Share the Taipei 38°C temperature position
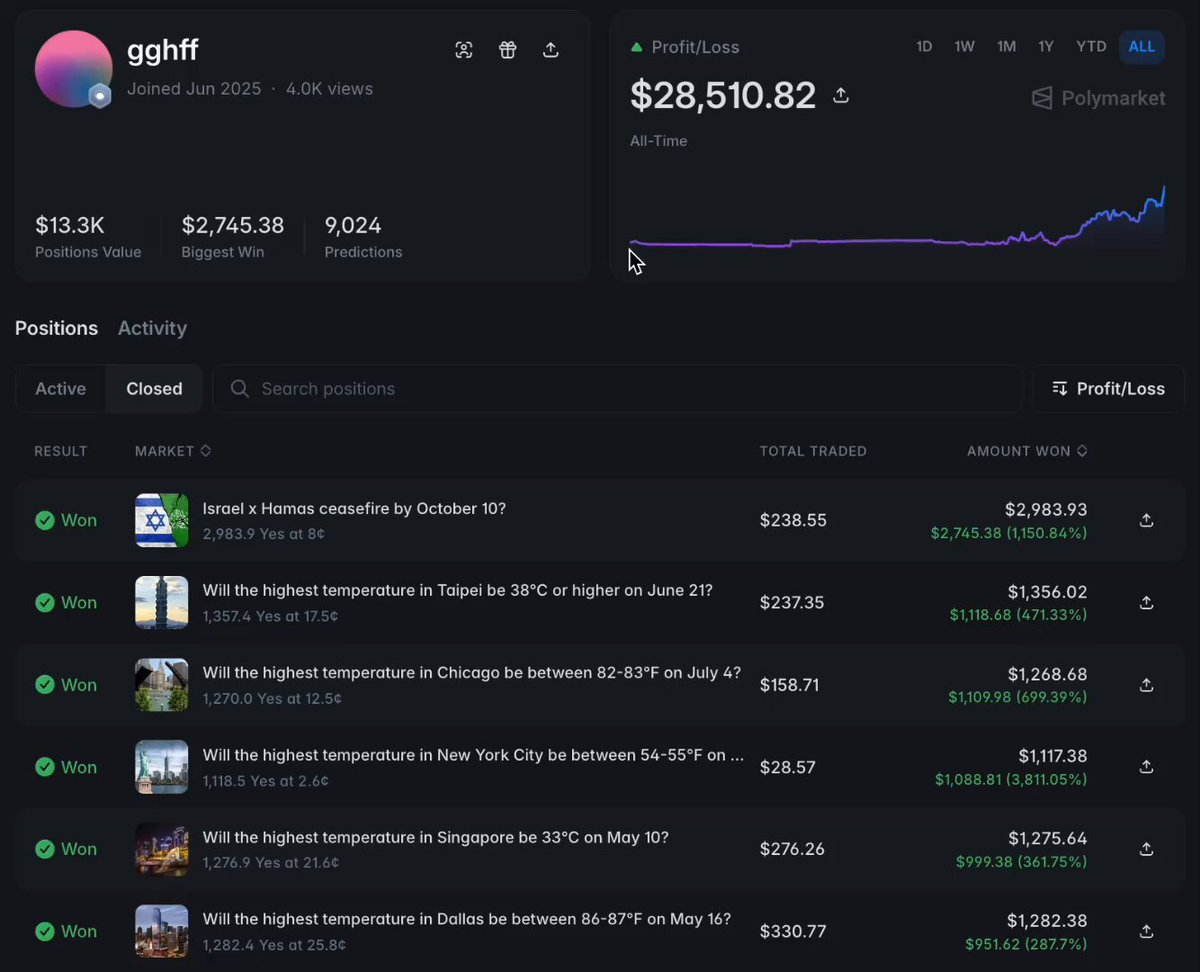 (x=1147, y=602)
